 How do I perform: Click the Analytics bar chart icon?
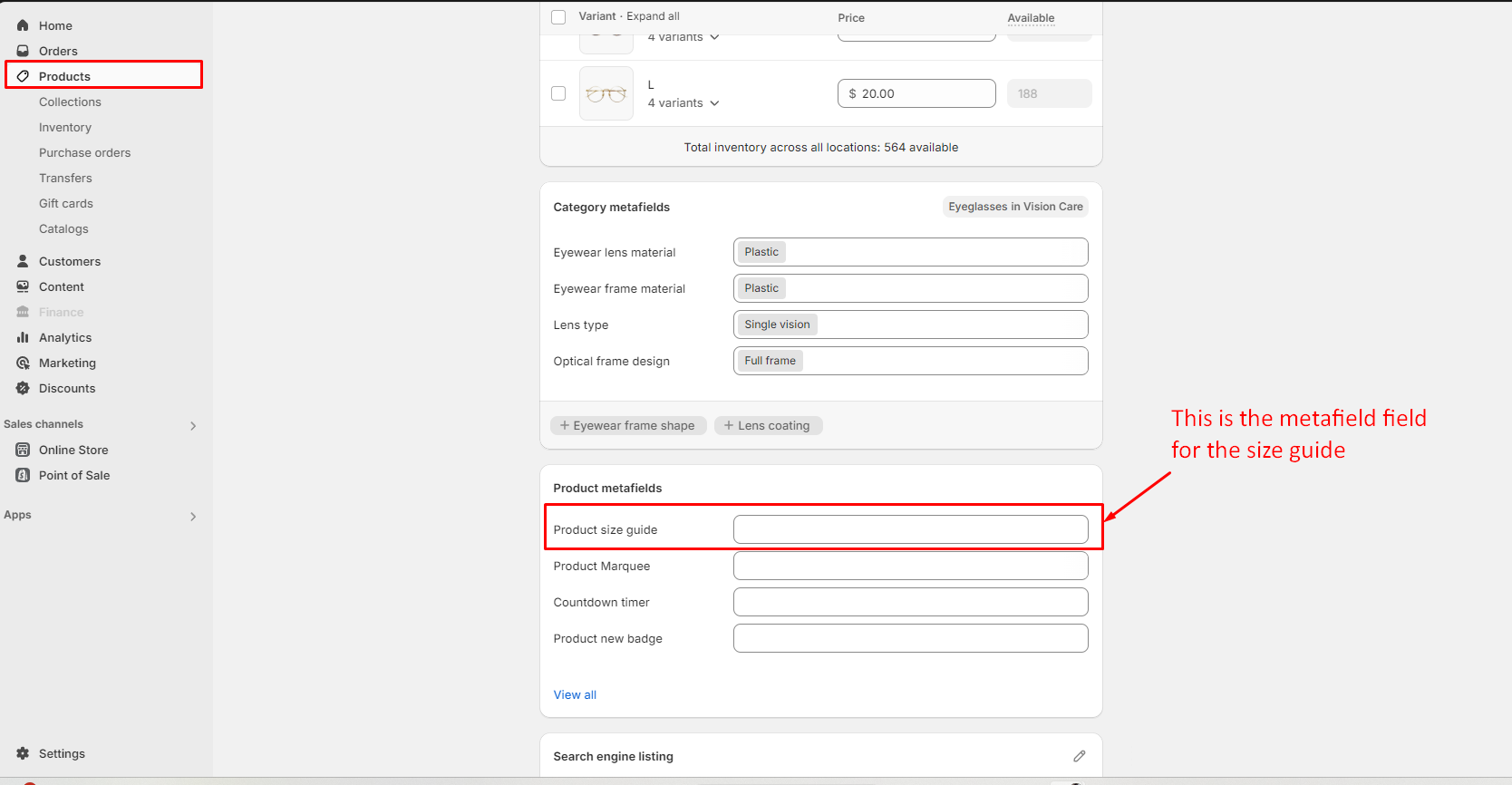(x=23, y=337)
